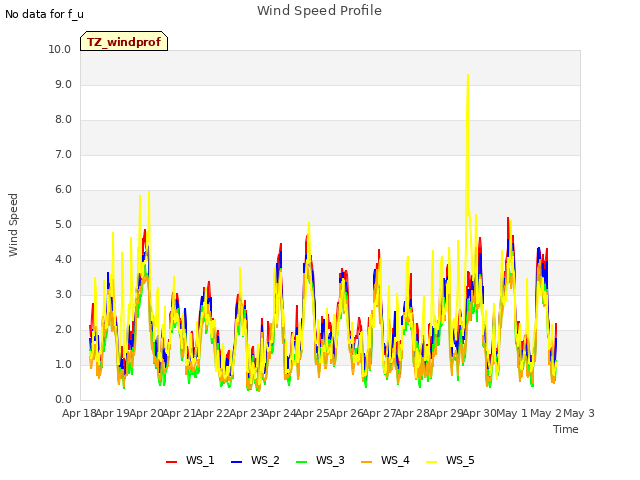
Task: Click the 9.0 y-axis tick label
Action: coord(63,84)
